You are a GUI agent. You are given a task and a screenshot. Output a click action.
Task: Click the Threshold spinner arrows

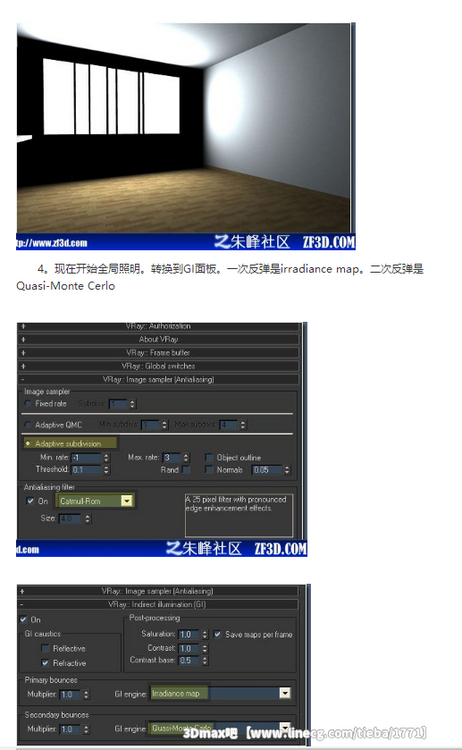[106, 470]
